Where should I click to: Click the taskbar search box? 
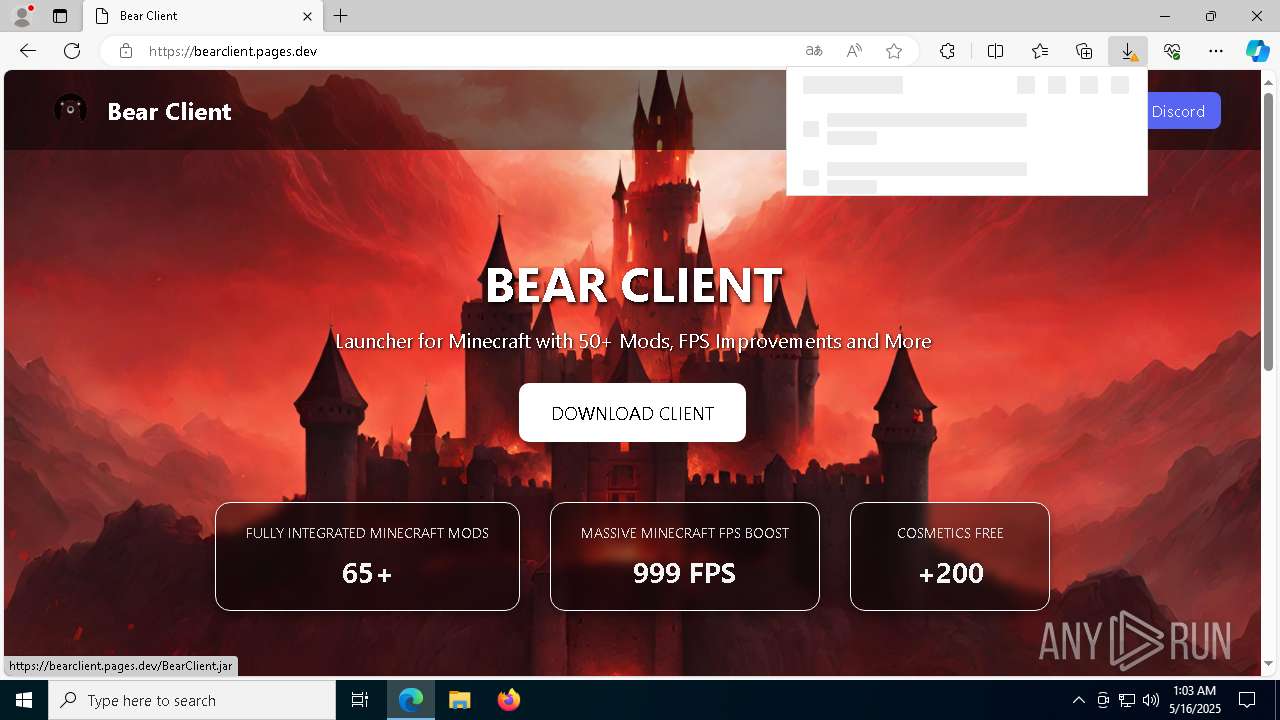click(192, 700)
